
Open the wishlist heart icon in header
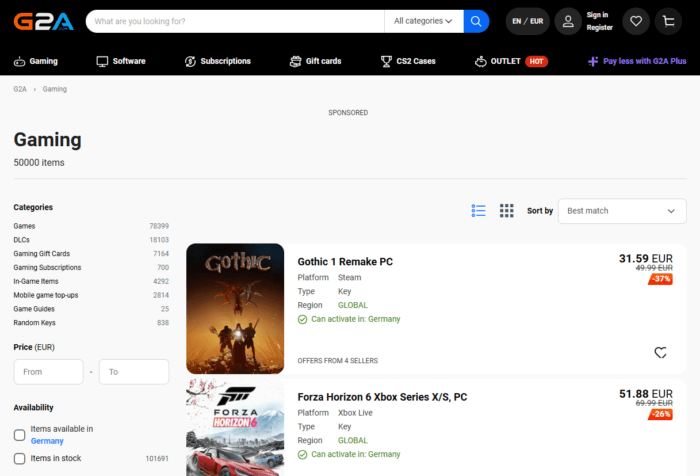[636, 21]
